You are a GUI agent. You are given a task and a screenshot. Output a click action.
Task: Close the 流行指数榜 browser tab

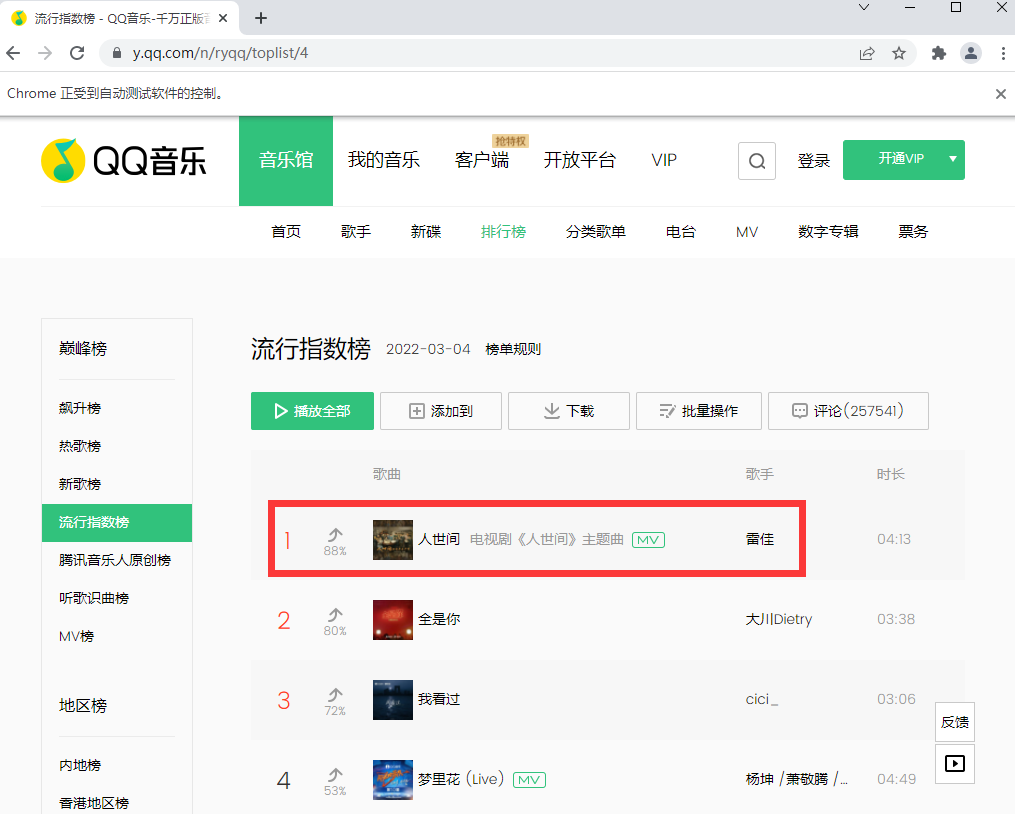[x=223, y=18]
